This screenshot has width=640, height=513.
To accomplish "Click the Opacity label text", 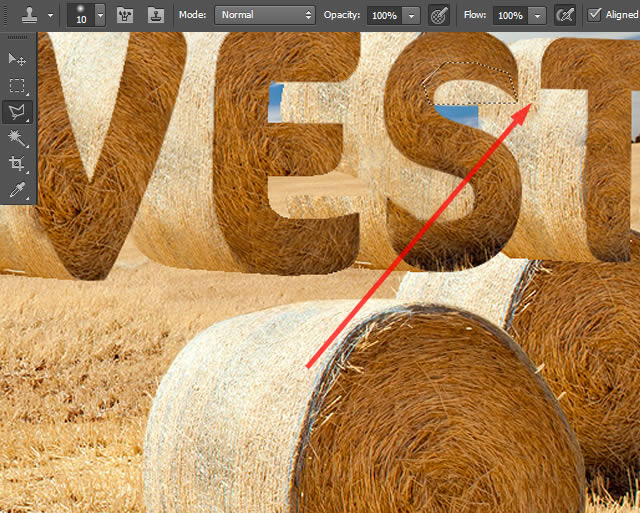I will pos(342,15).
